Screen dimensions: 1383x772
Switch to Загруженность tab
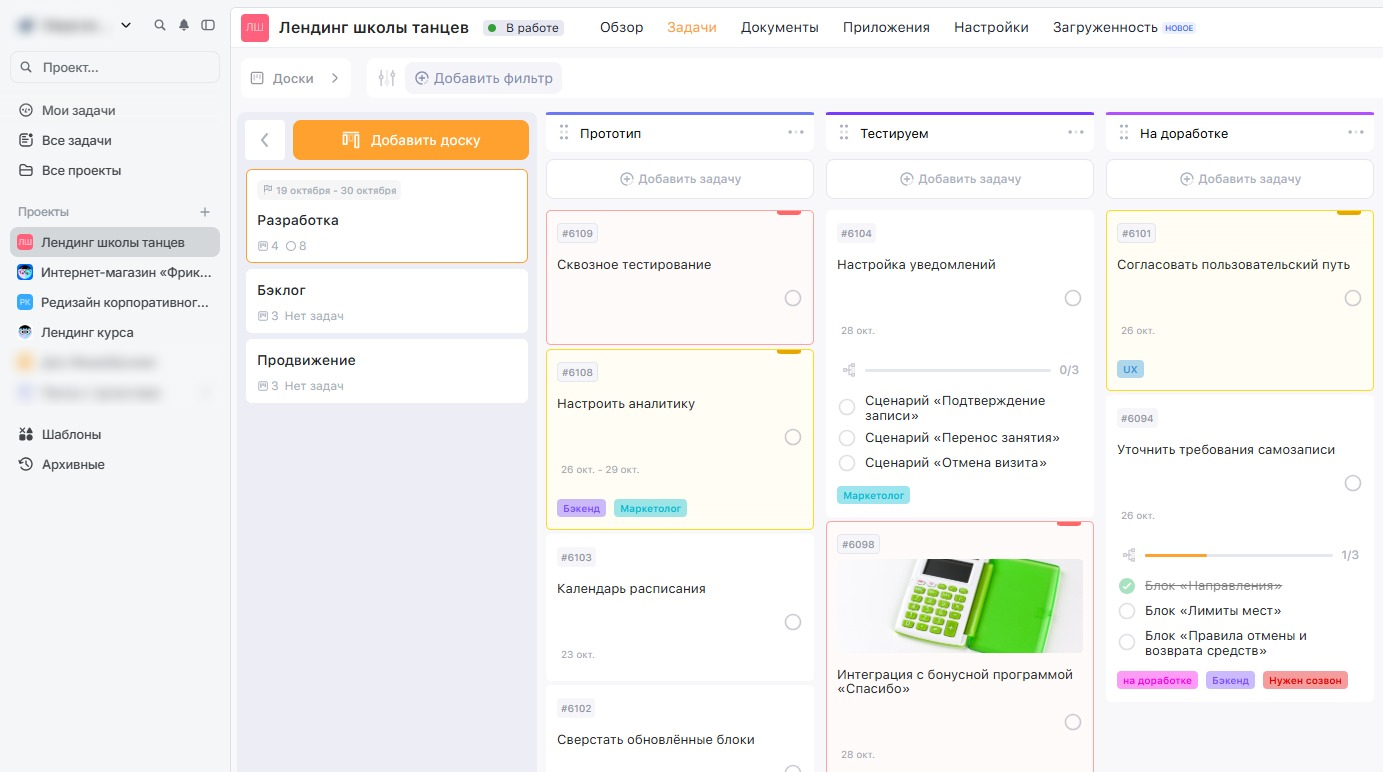(x=1105, y=28)
